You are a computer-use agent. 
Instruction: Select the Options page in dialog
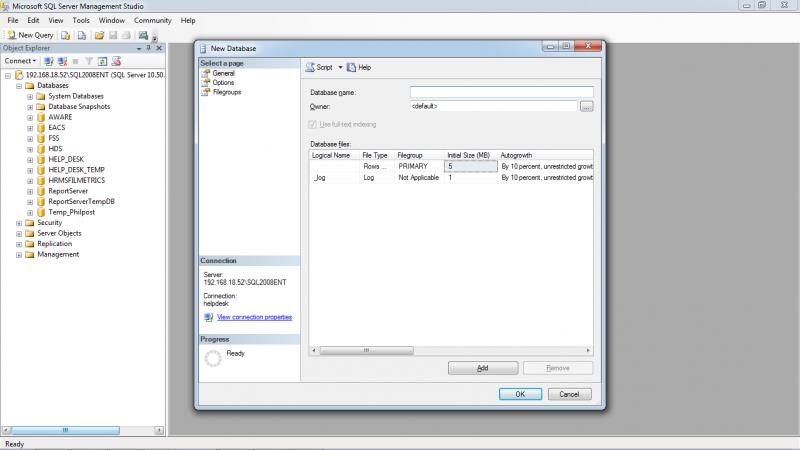[224, 82]
